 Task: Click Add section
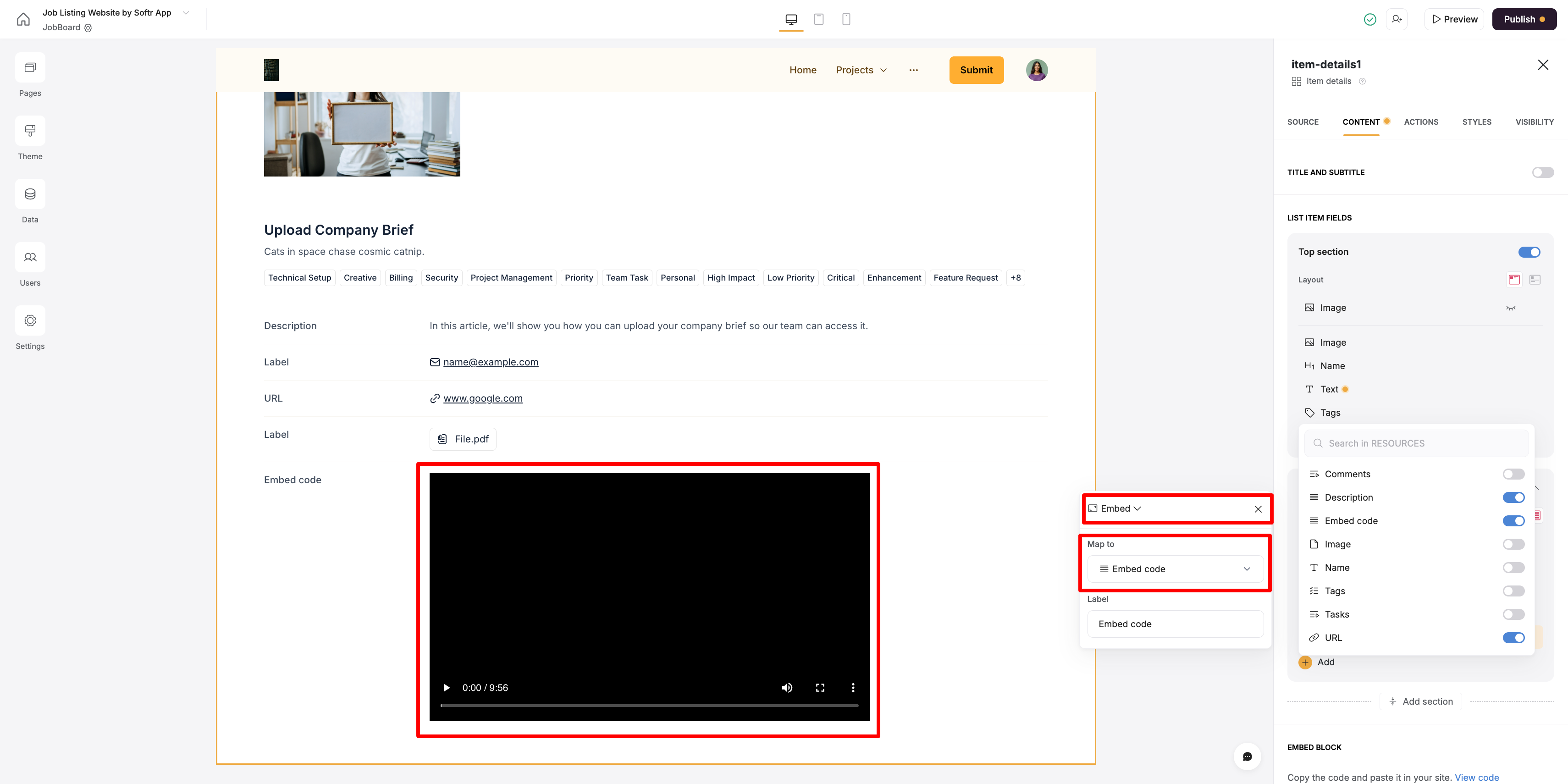[x=1420, y=702]
